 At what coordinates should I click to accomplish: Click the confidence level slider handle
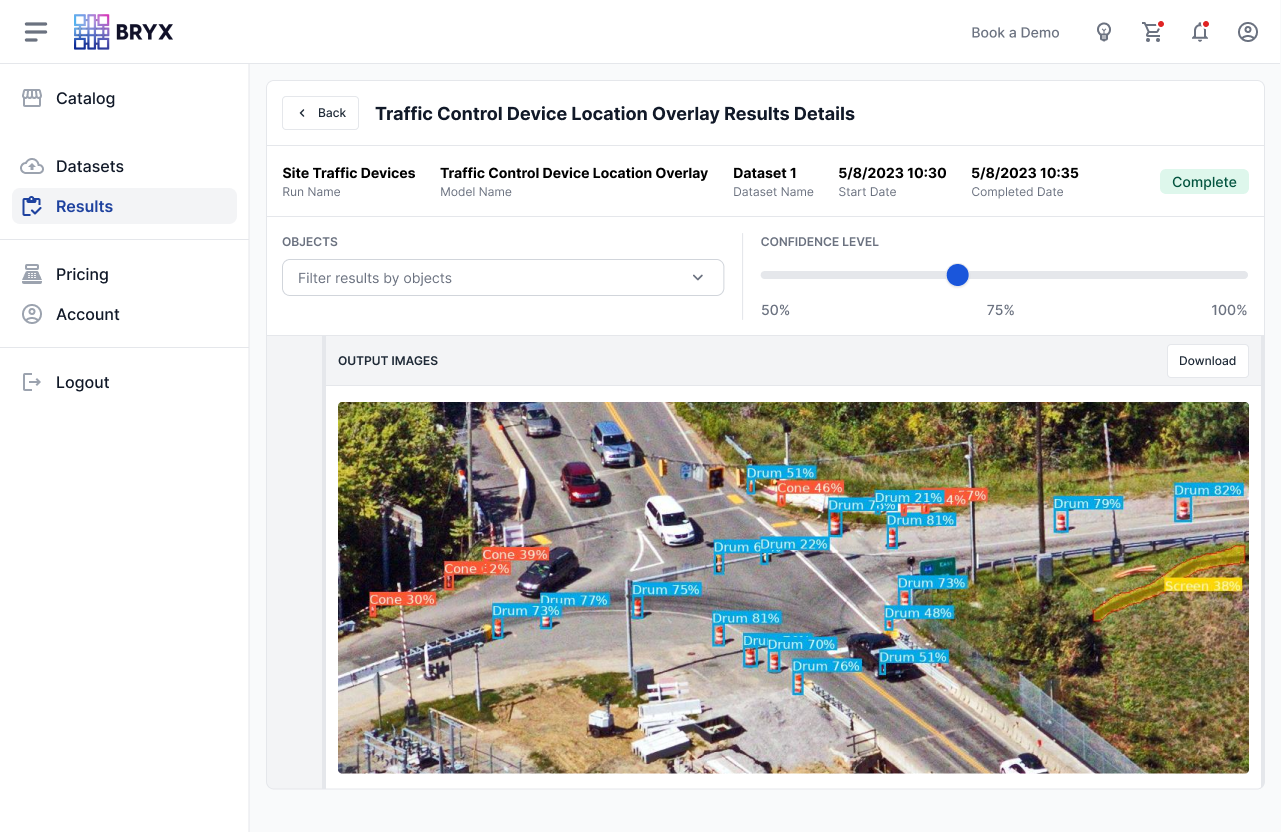pos(957,275)
